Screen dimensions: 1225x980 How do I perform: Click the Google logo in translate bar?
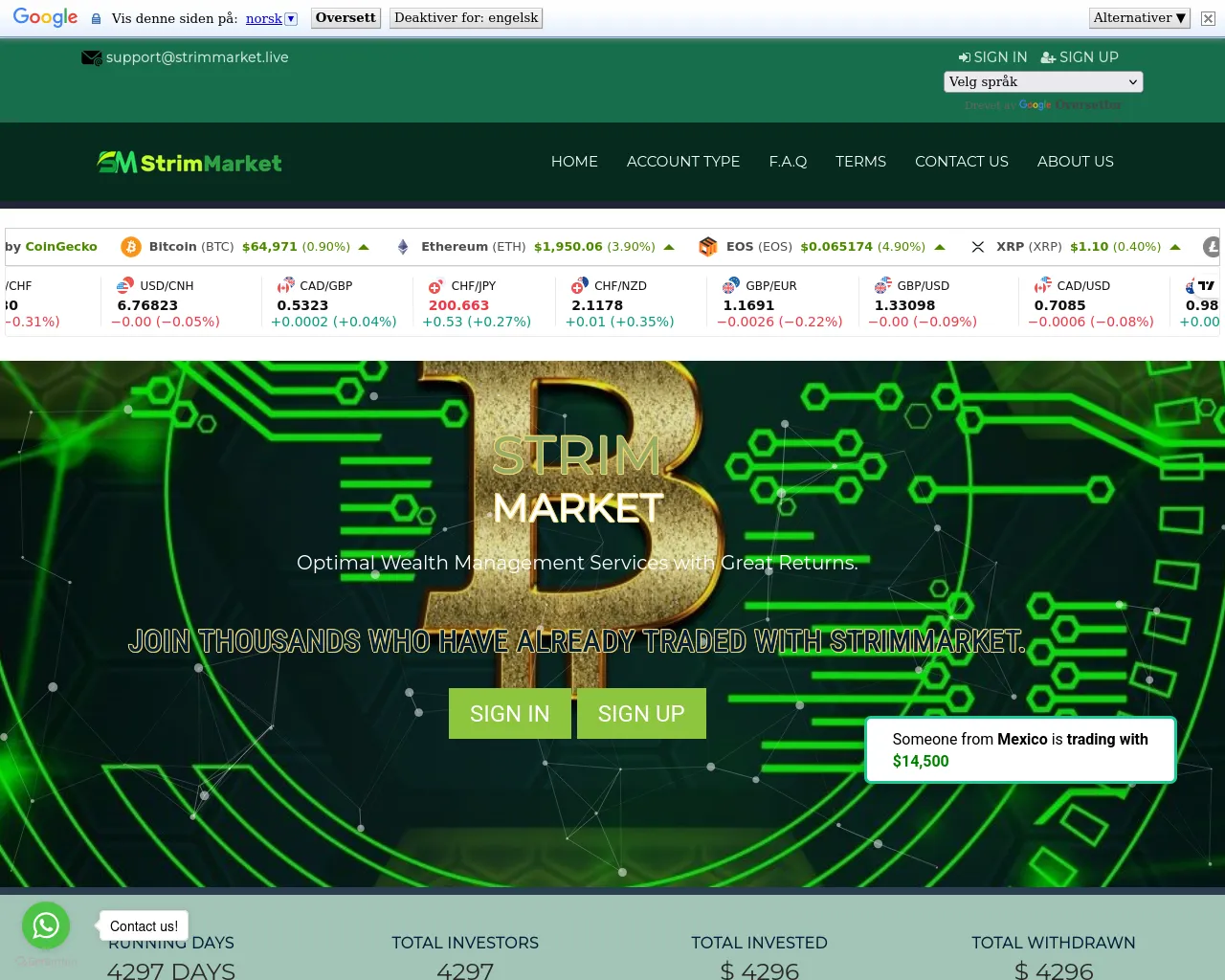click(45, 17)
